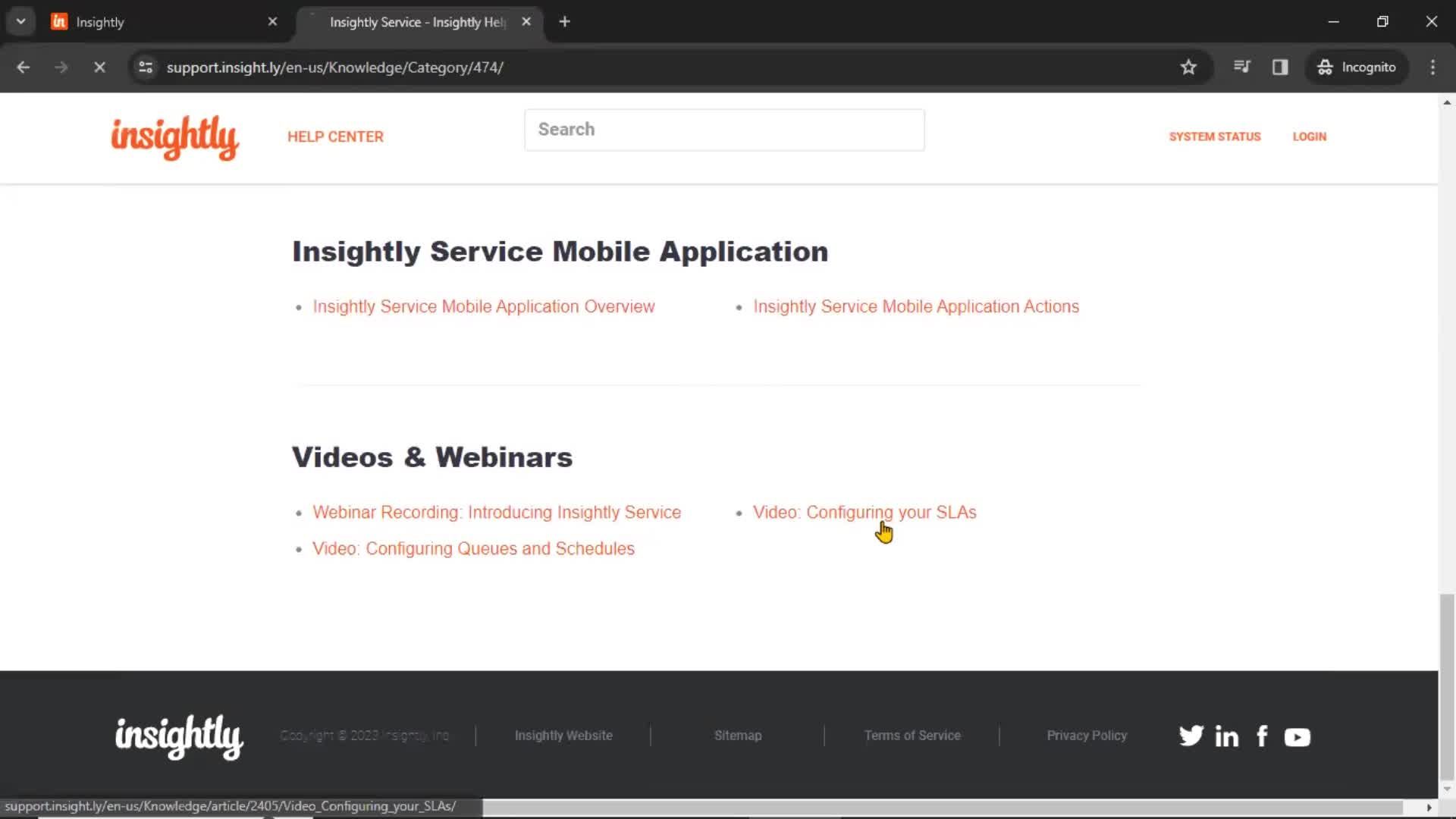Click the vertical scrollbar thumb
1456x819 pixels.
[x=1447, y=687]
